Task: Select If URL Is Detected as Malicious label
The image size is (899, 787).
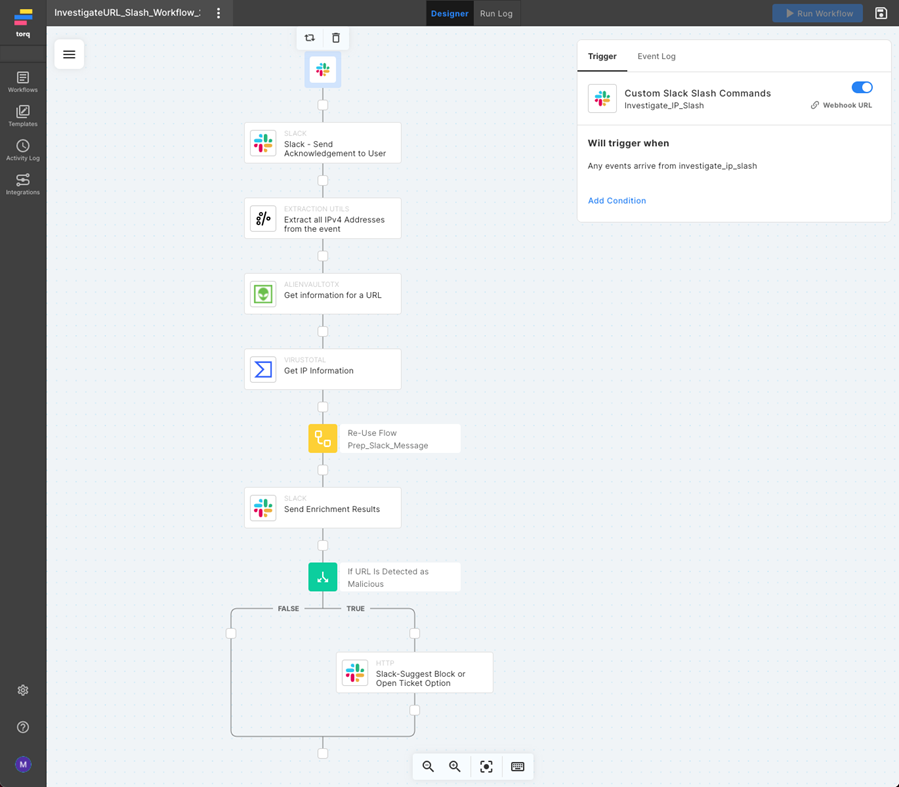Action: [x=400, y=577]
